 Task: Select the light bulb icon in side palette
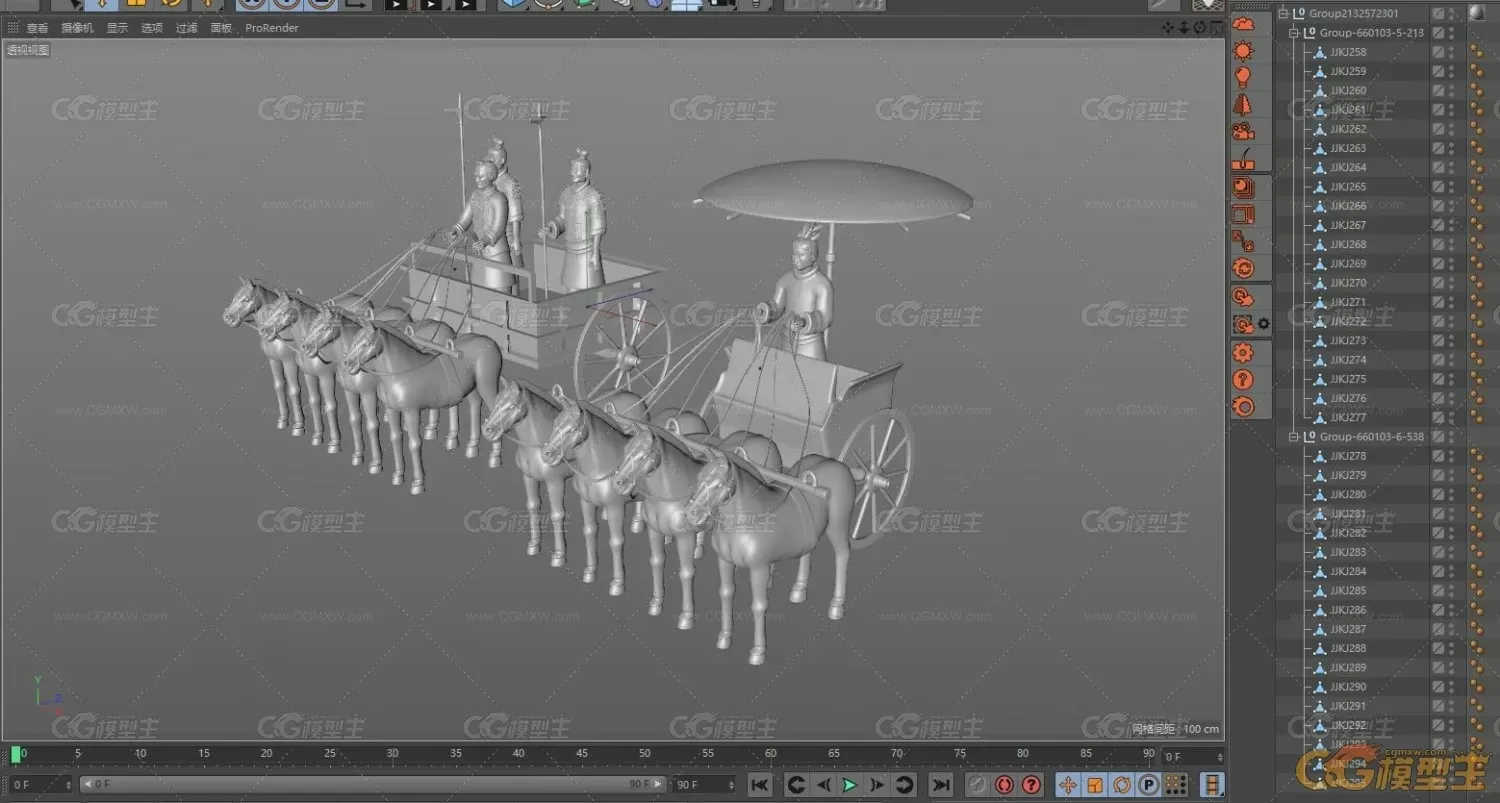[1243, 77]
